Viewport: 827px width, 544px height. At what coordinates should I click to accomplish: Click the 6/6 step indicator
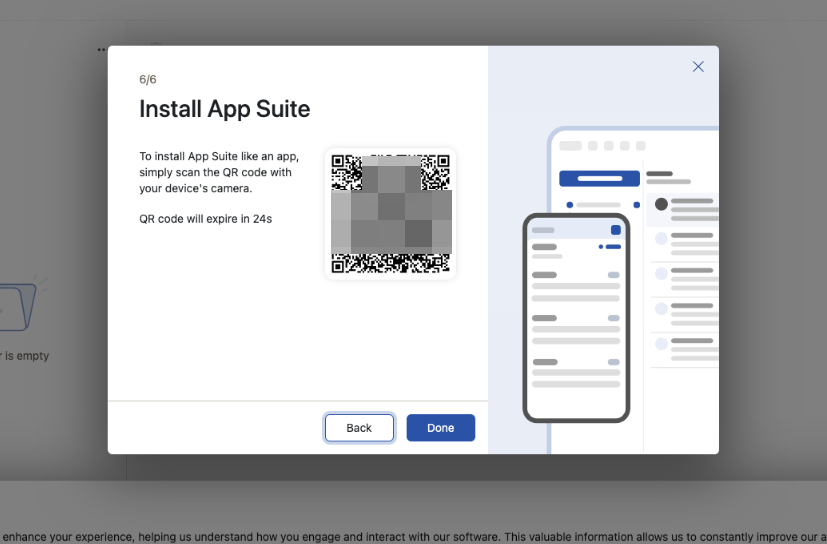click(148, 79)
